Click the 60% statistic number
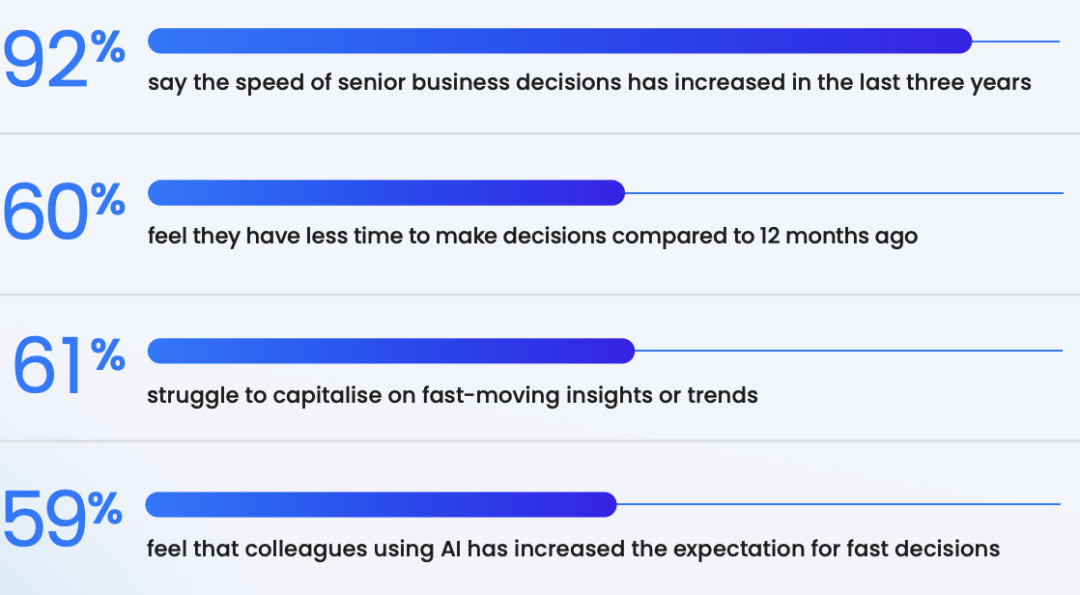This screenshot has height=595, width=1080. coord(63,213)
